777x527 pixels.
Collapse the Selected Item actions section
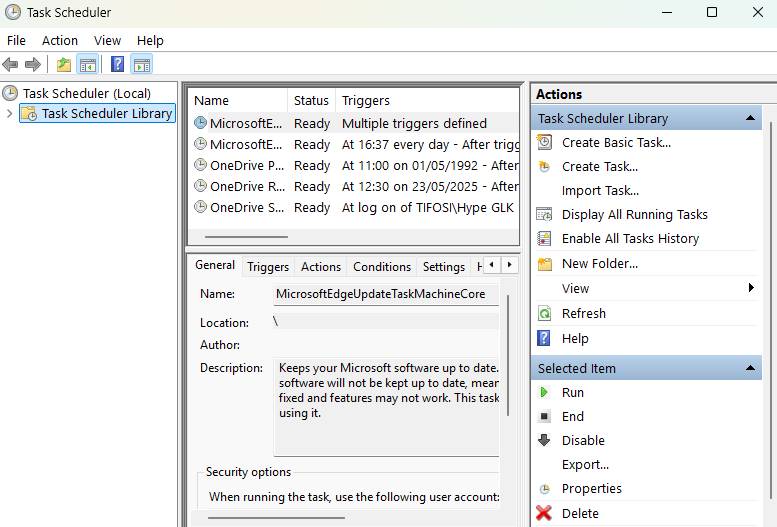[750, 368]
